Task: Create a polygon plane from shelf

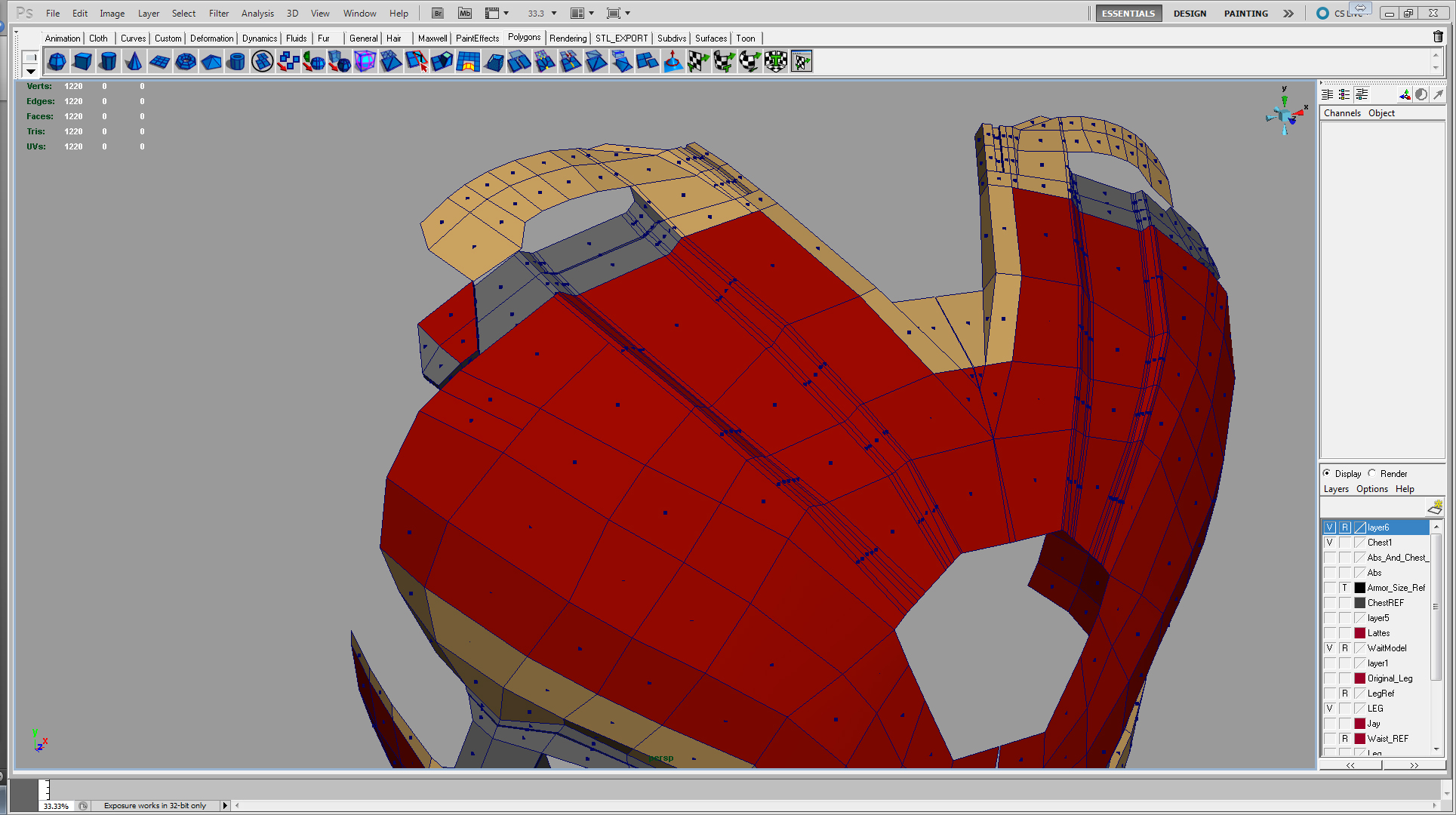Action: click(x=160, y=61)
